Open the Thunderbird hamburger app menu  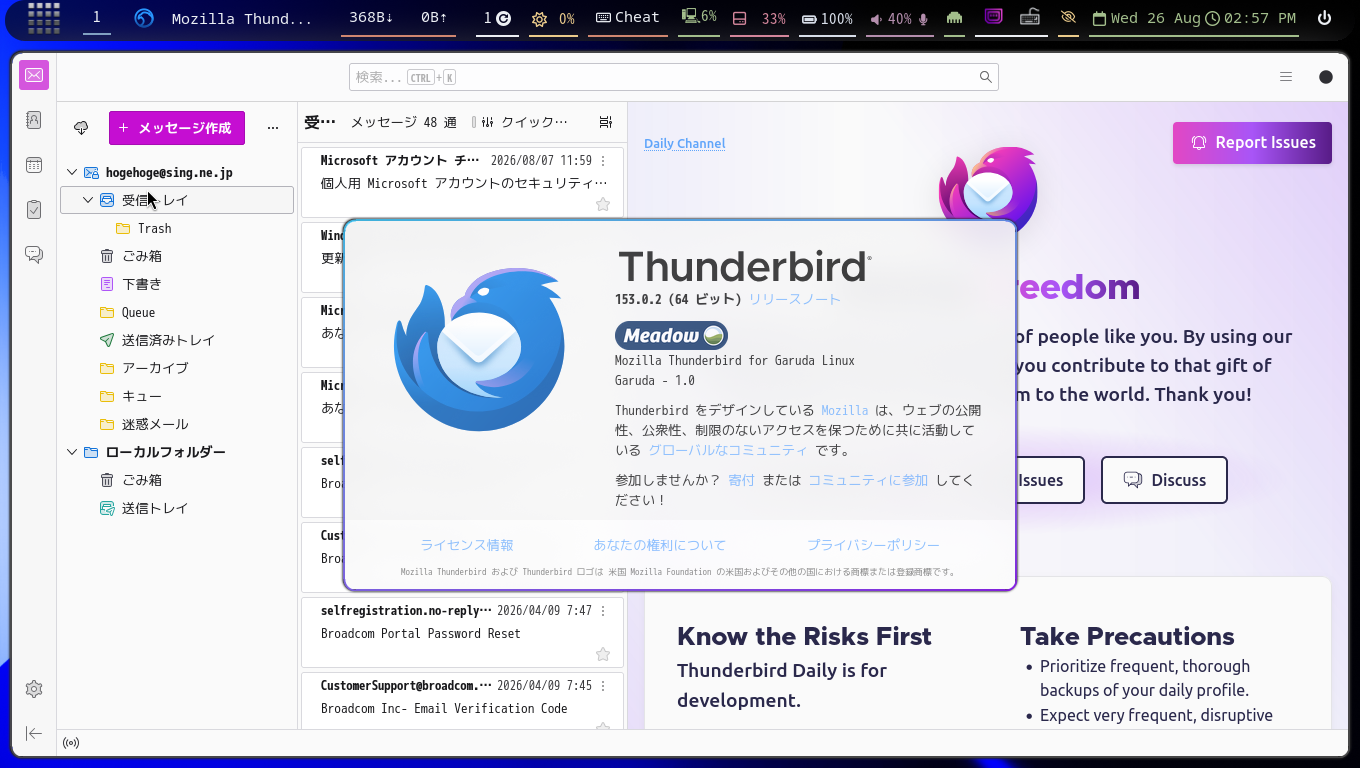1286,77
